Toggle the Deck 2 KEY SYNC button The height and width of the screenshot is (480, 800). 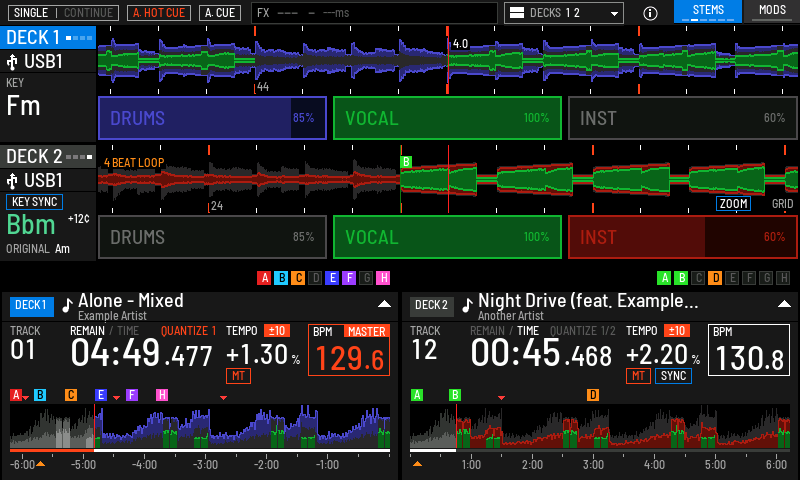[34, 201]
